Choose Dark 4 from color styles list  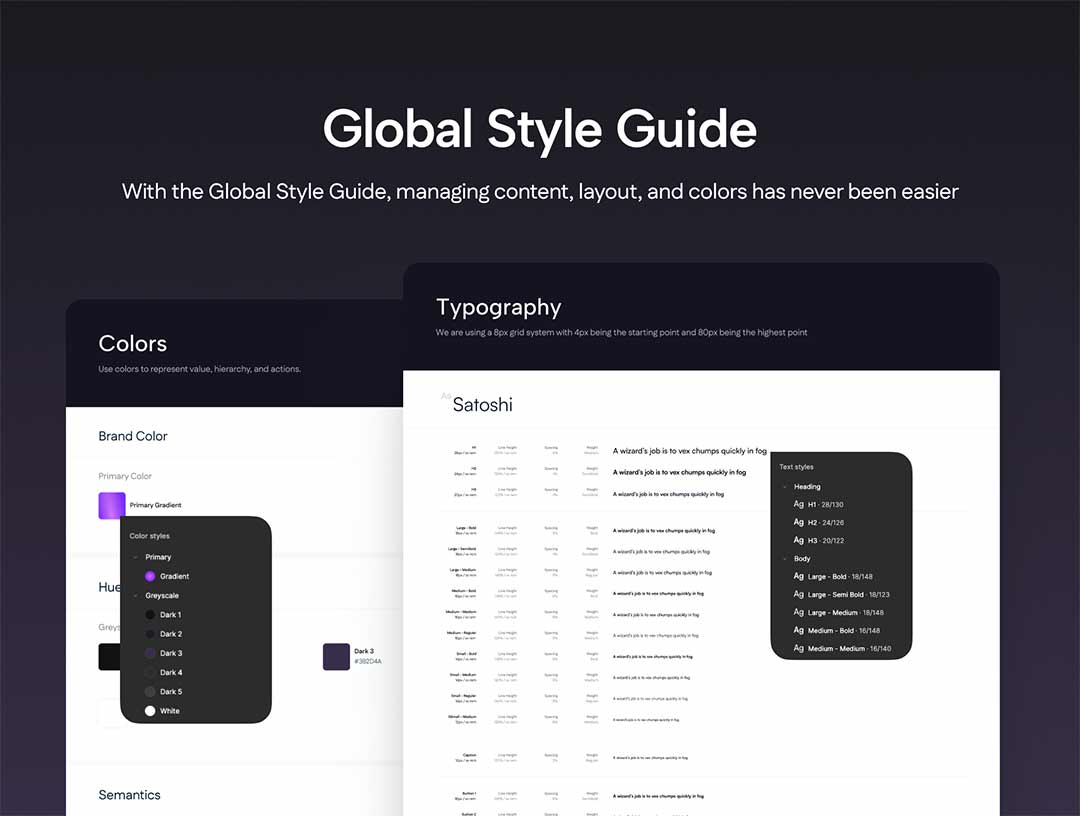(x=170, y=673)
